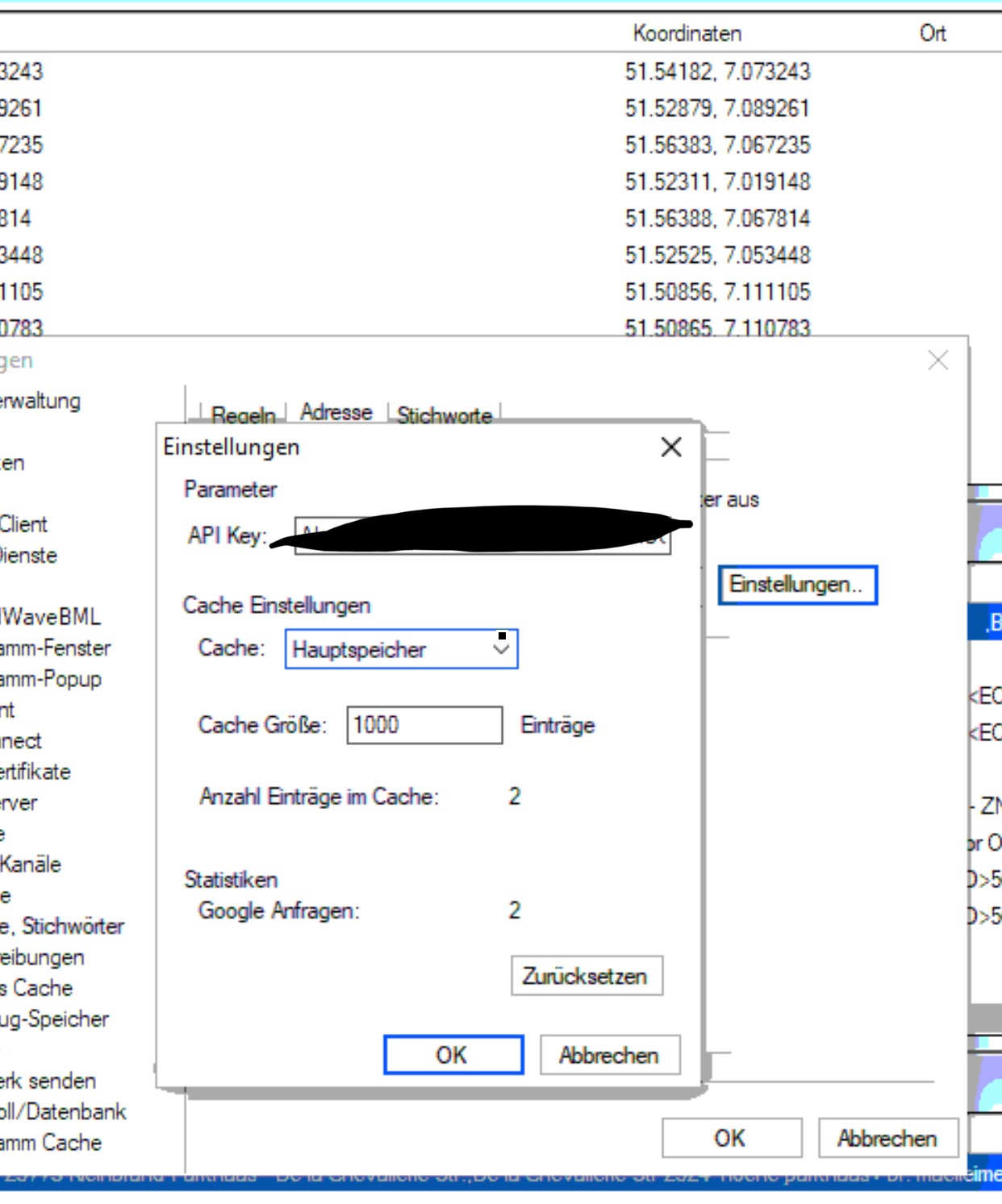Confirm the Einstellungen dialog with OK
This screenshot has width=1002, height=1204.
click(x=453, y=1055)
